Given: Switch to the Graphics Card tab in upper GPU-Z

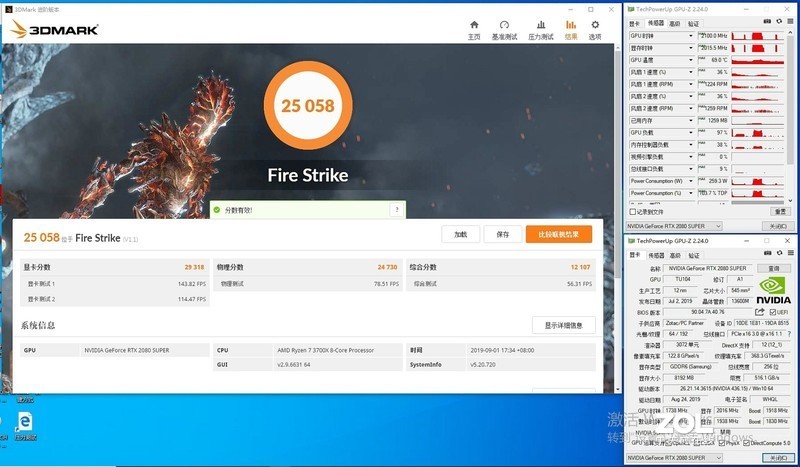Looking at the screenshot, I should (x=634, y=24).
